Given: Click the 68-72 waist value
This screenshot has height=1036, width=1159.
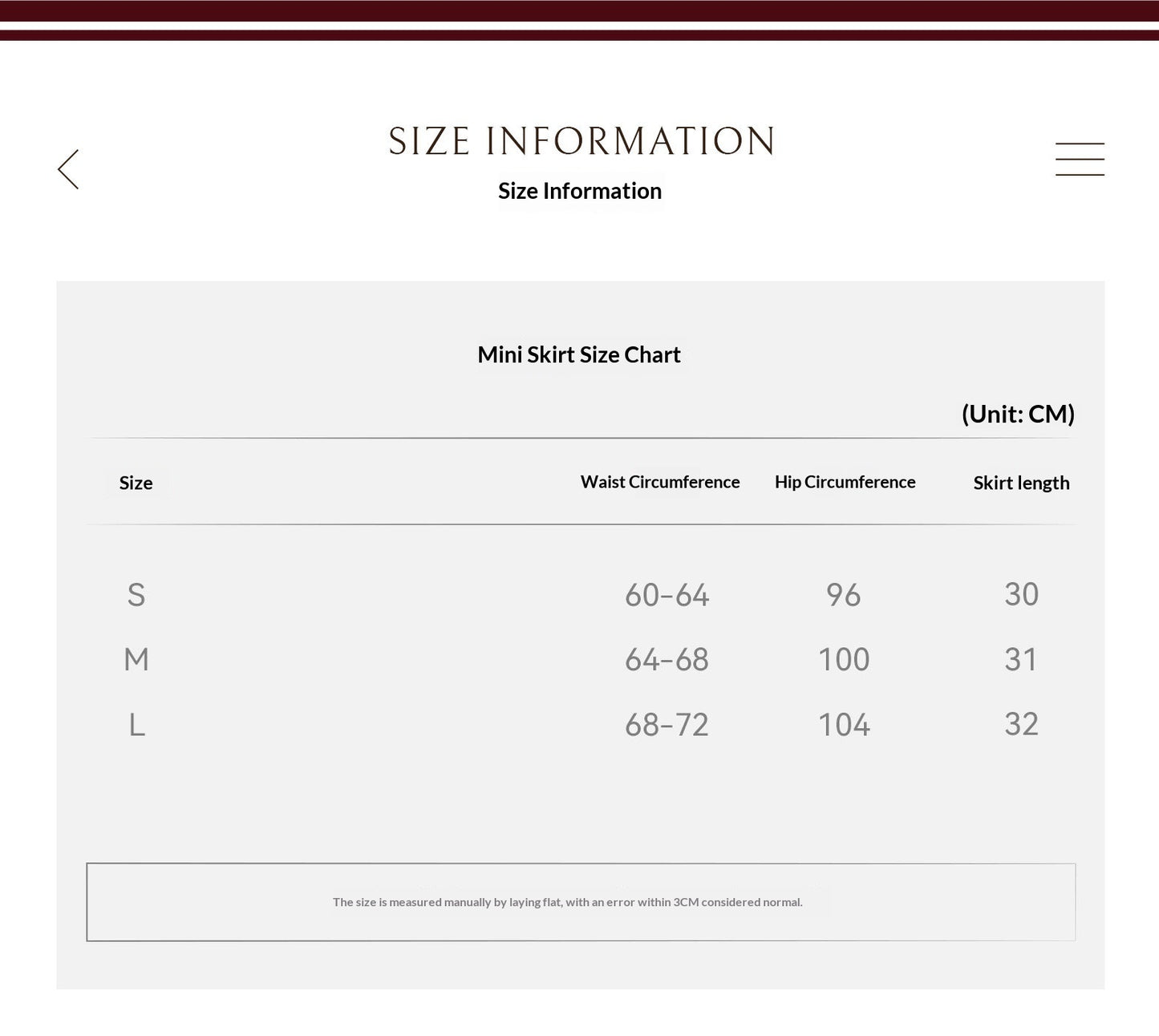Looking at the screenshot, I should coord(667,725).
